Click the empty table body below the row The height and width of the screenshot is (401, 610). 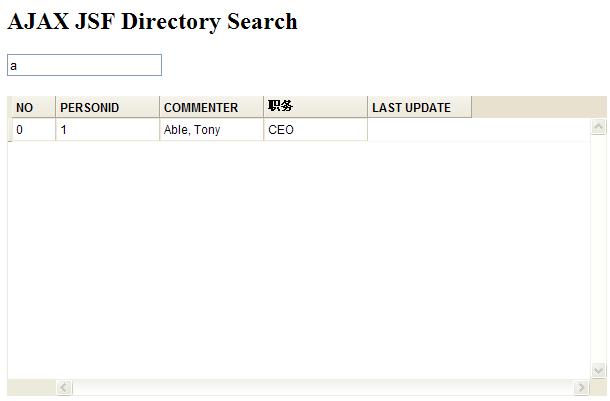tap(300, 260)
